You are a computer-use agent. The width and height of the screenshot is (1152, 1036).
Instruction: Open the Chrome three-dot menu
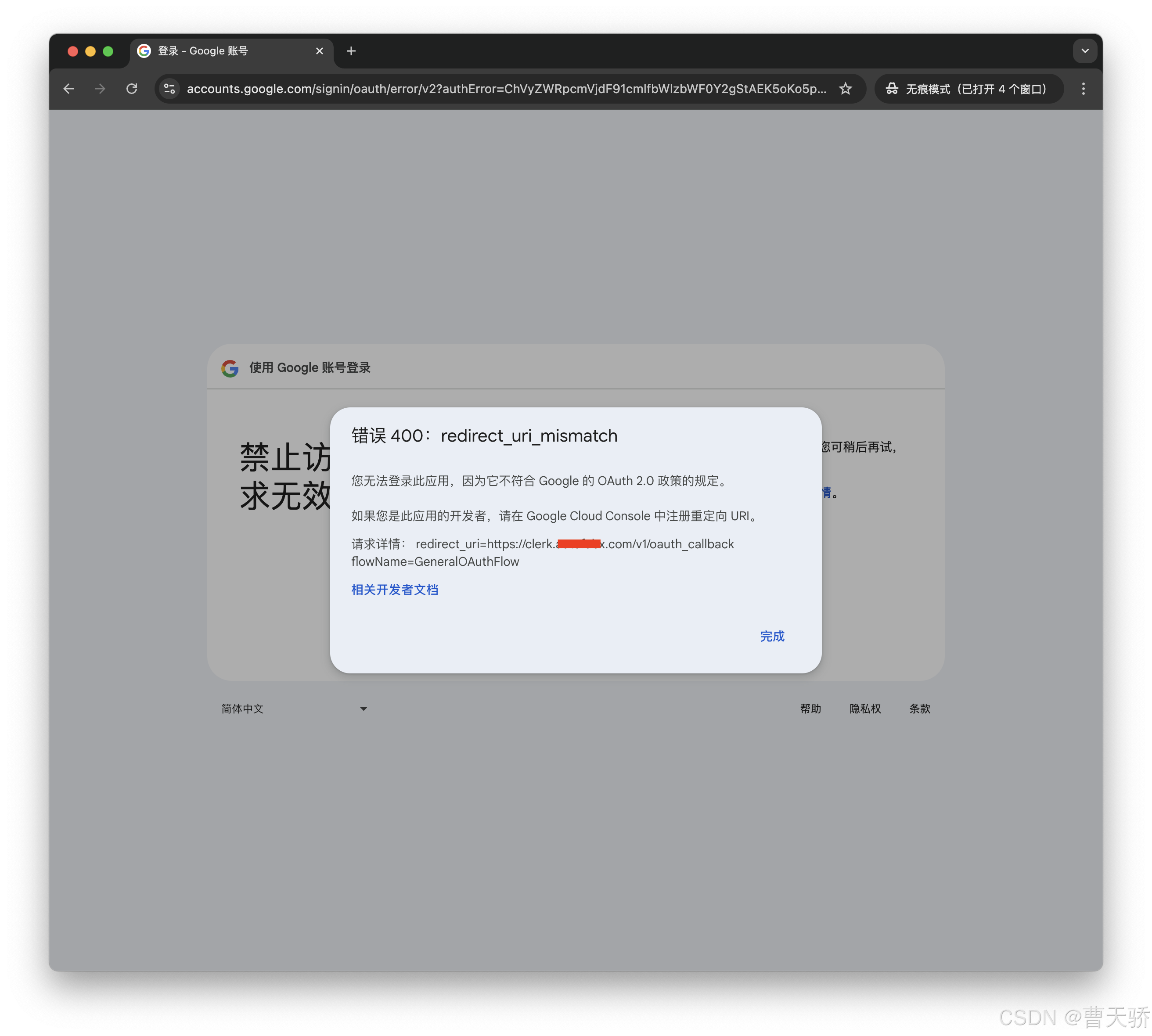(1083, 89)
